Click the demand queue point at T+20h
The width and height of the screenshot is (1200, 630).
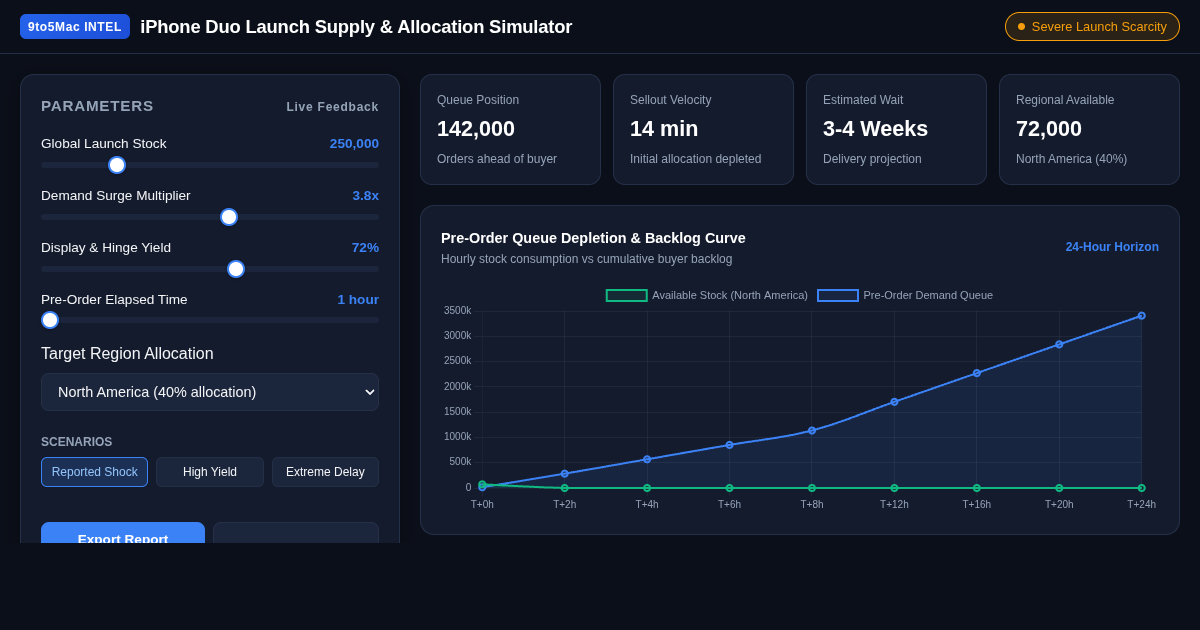(1059, 344)
